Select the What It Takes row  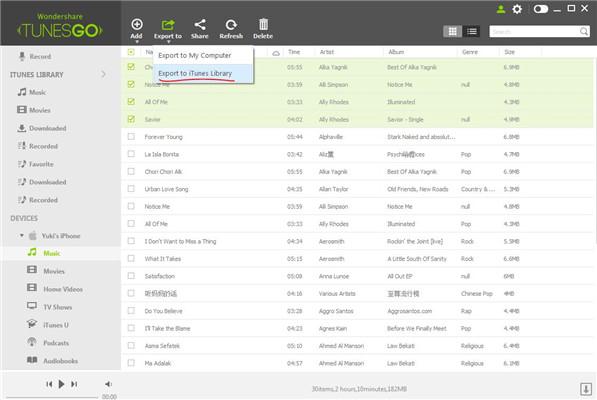(357, 259)
